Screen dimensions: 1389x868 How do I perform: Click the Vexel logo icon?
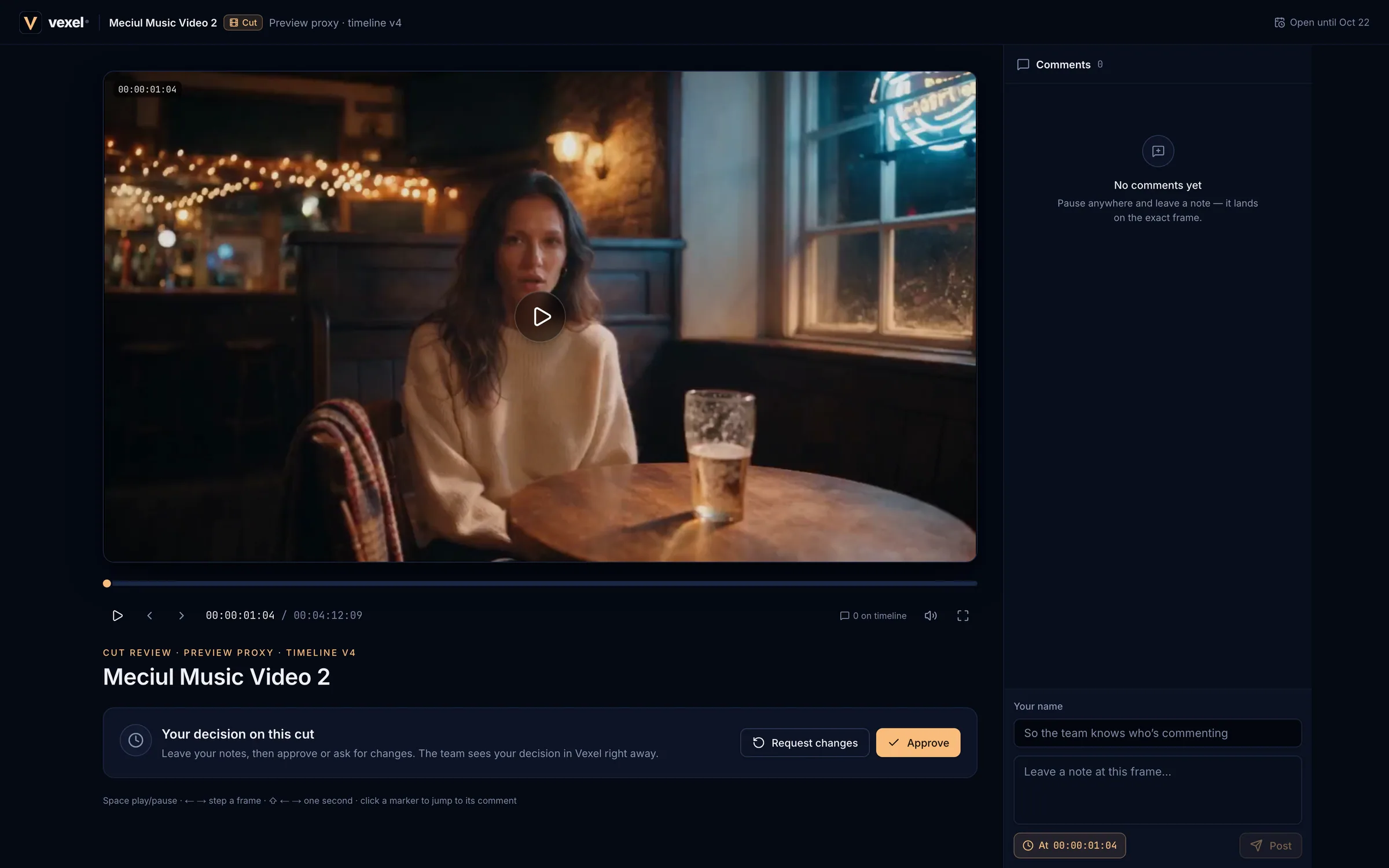pyautogui.click(x=30, y=23)
